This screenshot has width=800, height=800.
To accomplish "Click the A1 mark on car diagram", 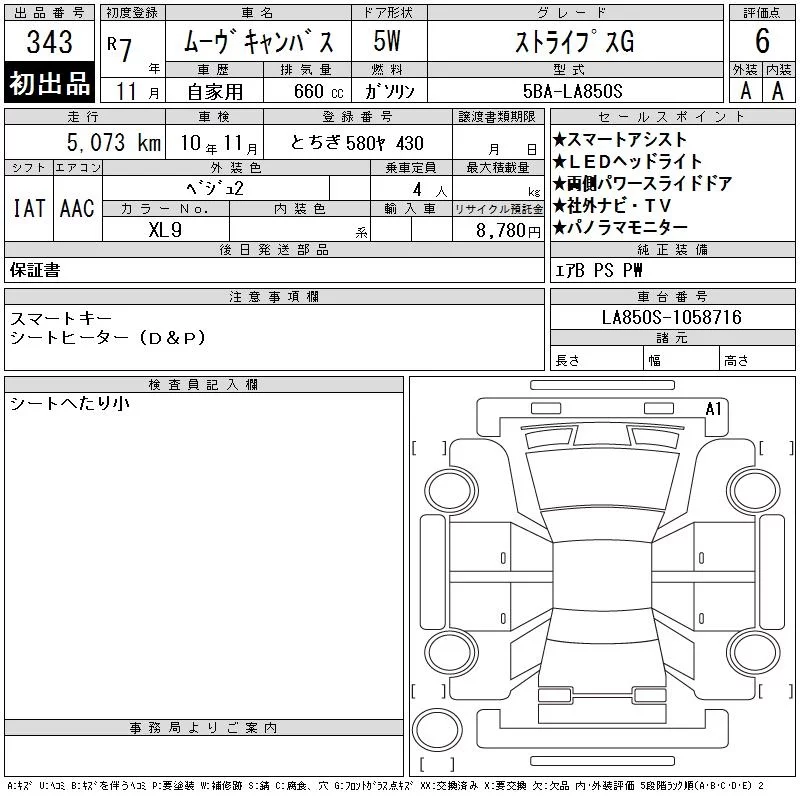I will 713,408.
